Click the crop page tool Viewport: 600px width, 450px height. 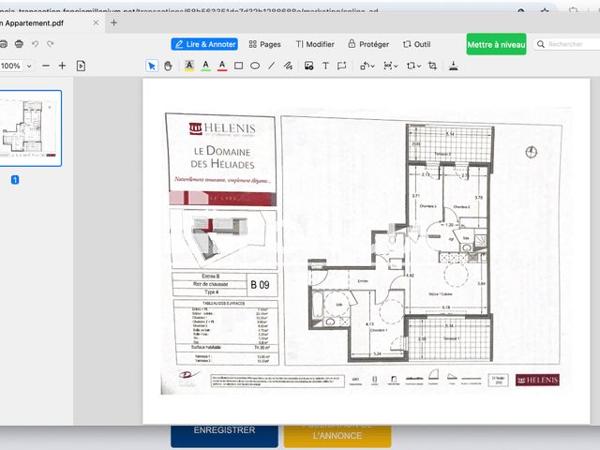coord(432,66)
